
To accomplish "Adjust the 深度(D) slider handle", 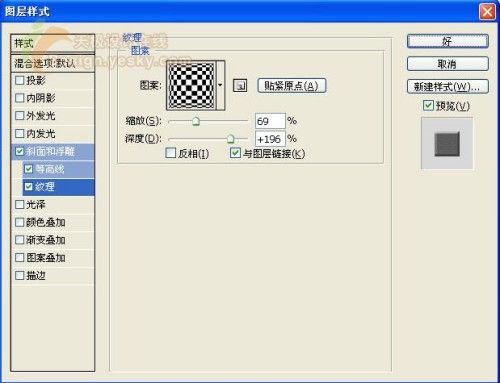I will coord(230,138).
